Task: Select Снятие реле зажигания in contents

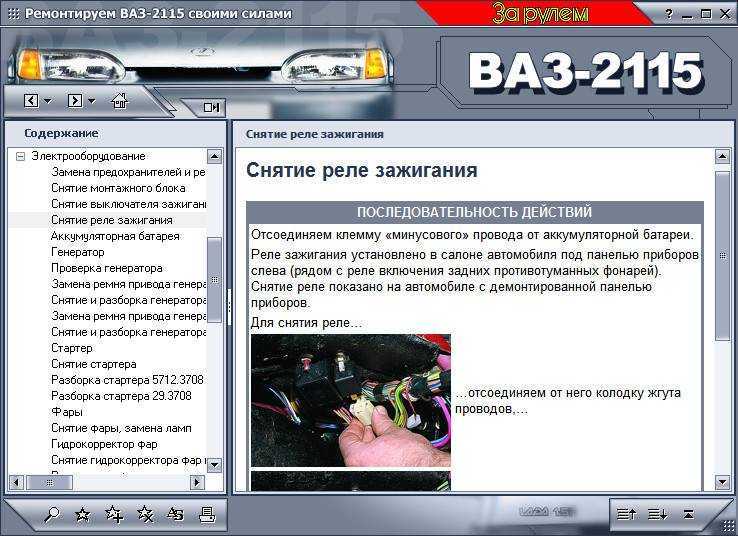Action: [112, 220]
